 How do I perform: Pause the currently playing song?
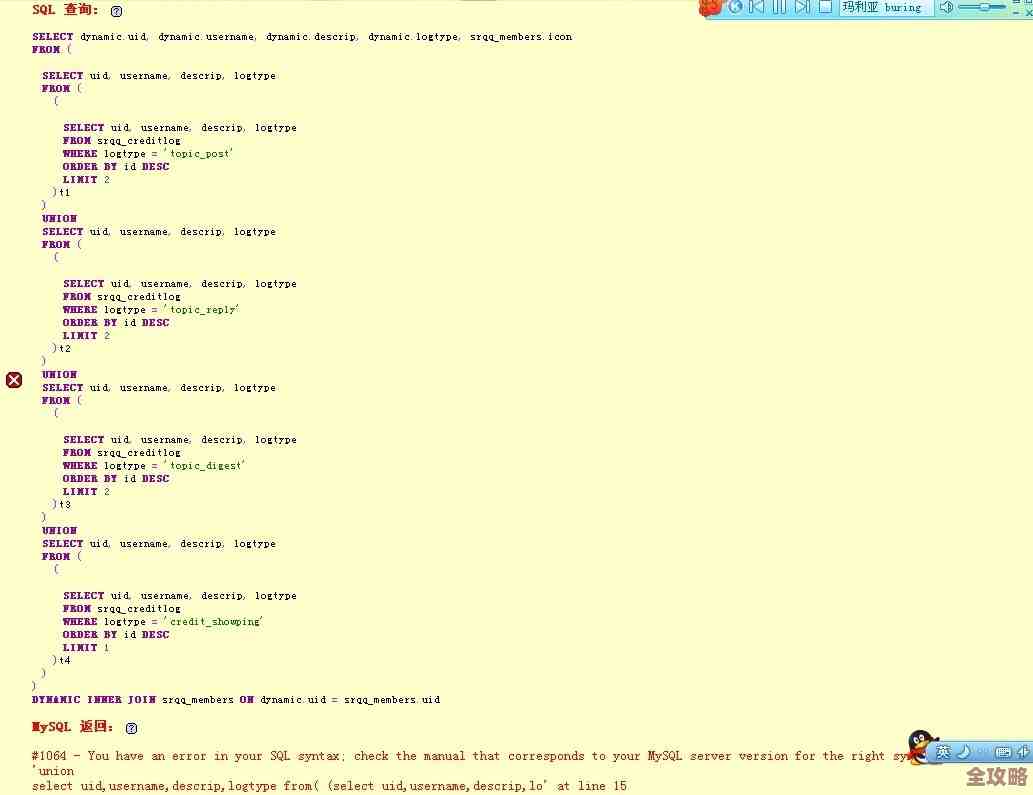pyautogui.click(x=779, y=7)
